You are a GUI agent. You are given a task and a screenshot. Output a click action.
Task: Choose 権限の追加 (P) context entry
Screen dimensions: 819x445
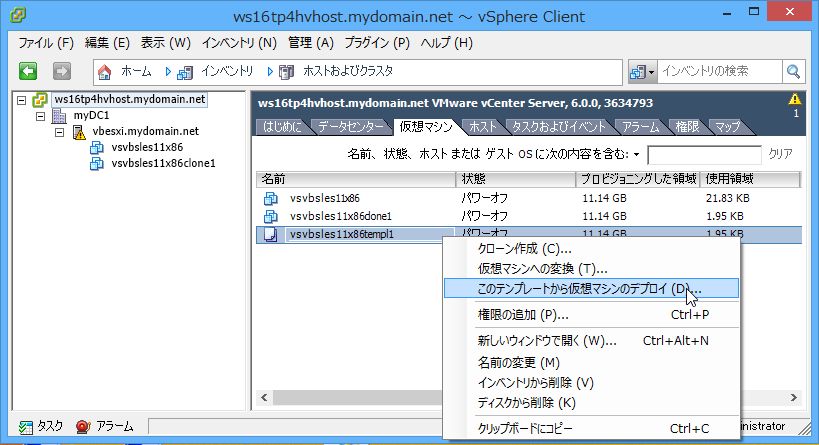pyautogui.click(x=591, y=315)
